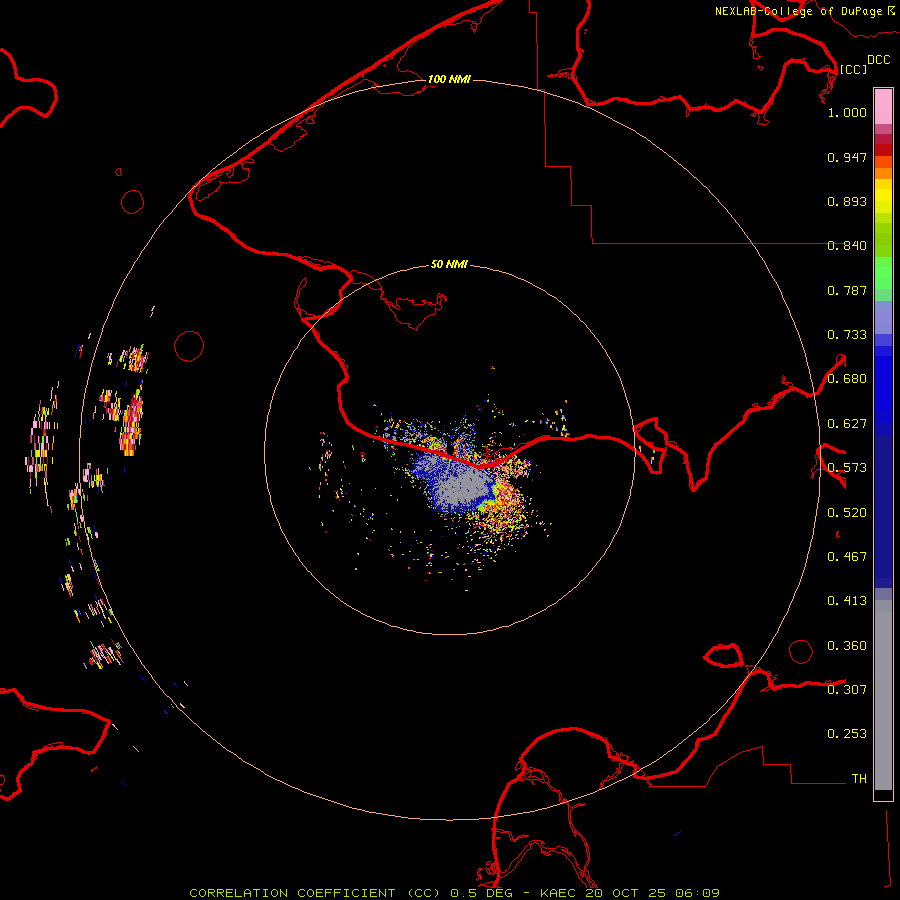Click the 0.680 scale value
The image size is (900, 900).
point(847,379)
